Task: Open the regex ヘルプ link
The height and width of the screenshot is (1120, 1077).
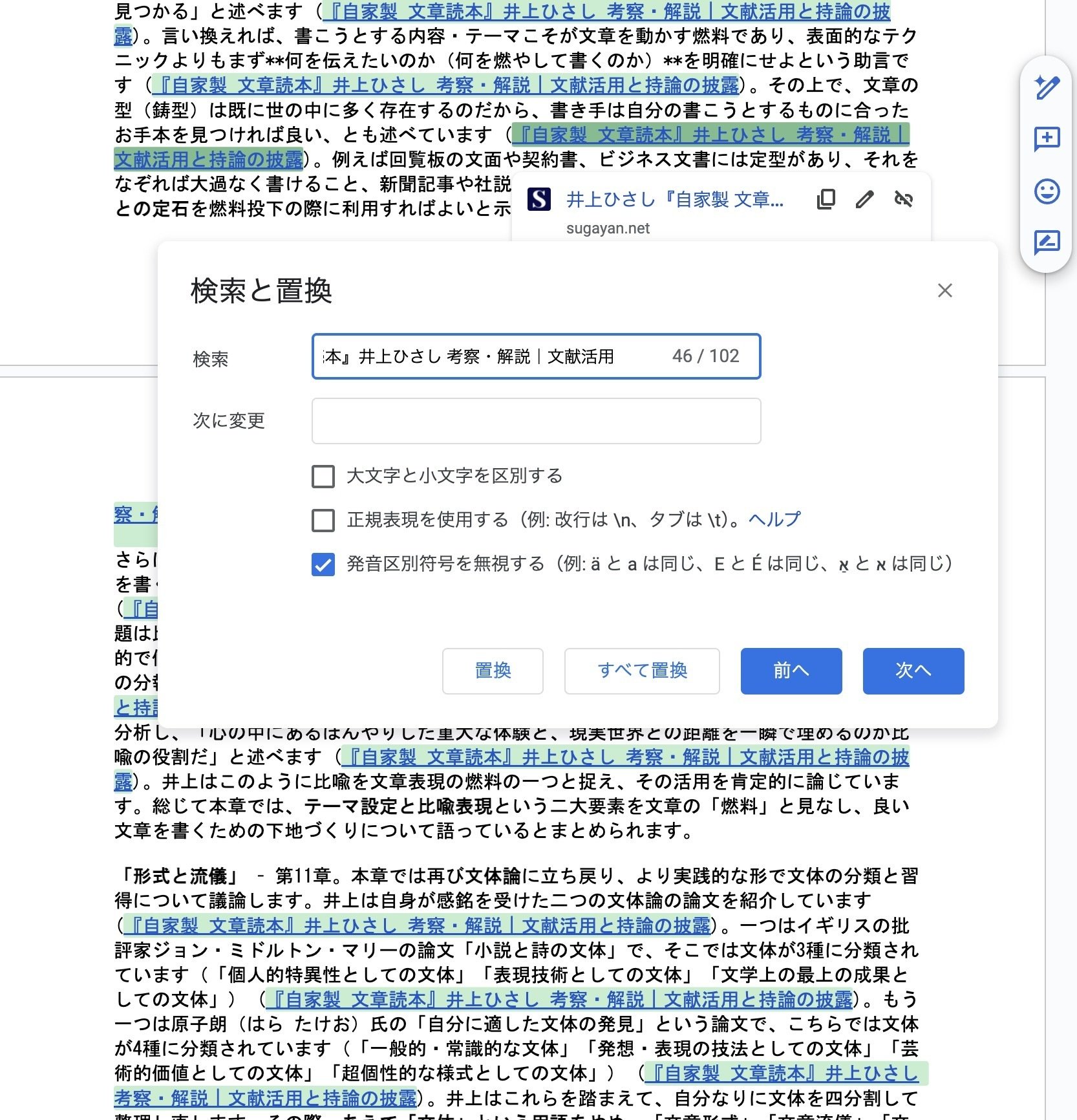Action: coord(774,518)
